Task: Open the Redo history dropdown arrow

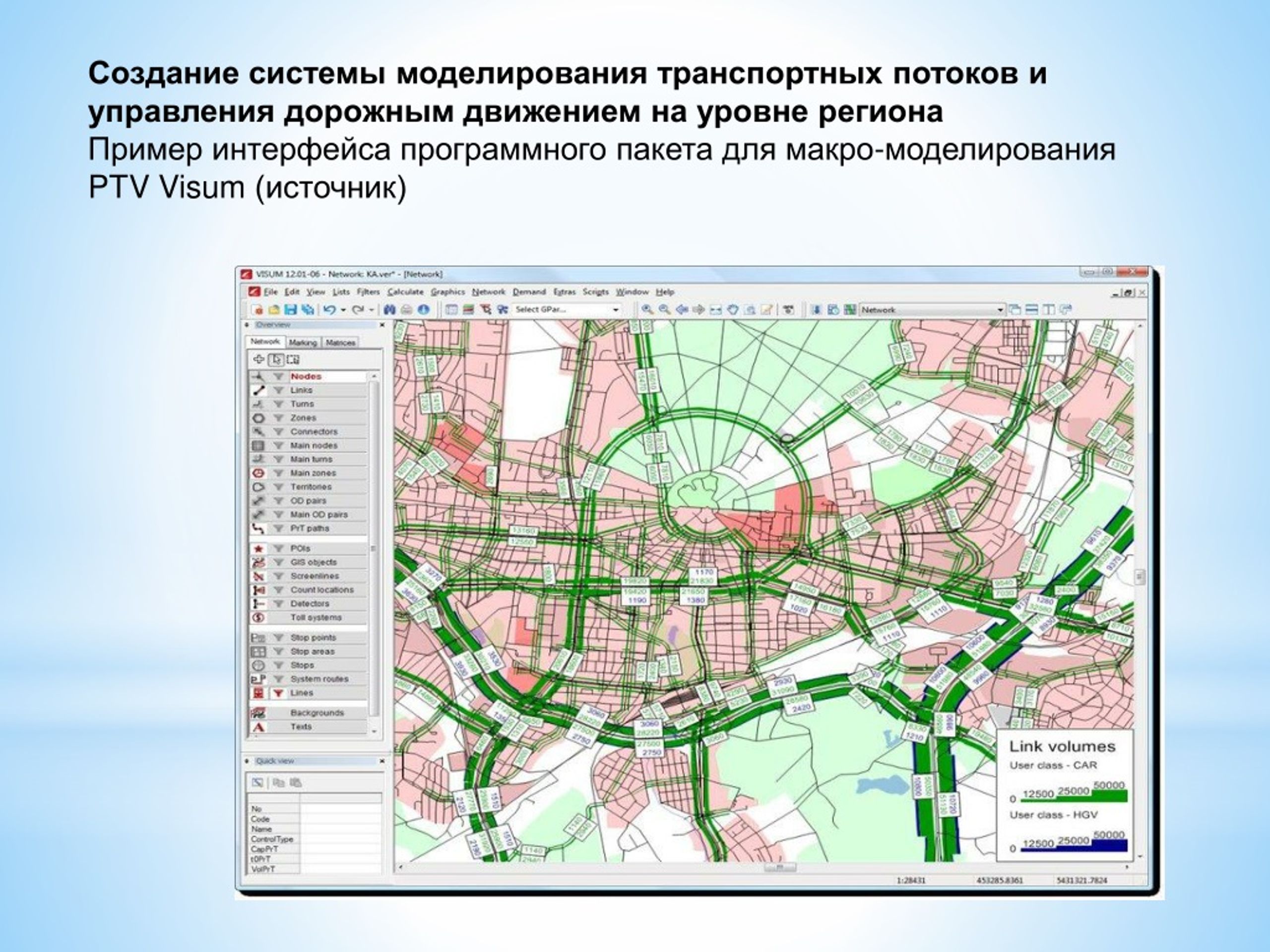Action: (x=372, y=310)
